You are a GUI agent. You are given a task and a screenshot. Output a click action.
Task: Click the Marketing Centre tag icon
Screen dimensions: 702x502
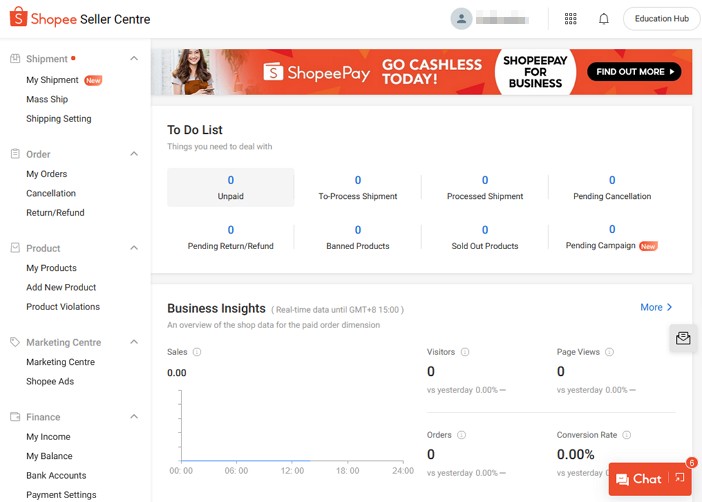click(15, 342)
